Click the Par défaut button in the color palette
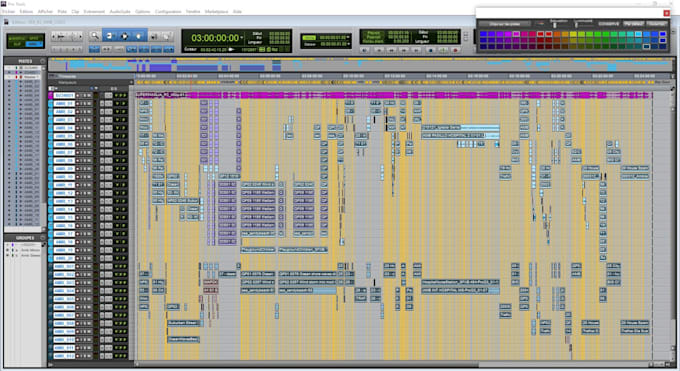Viewport: 680px width, 371px height. [x=633, y=23]
